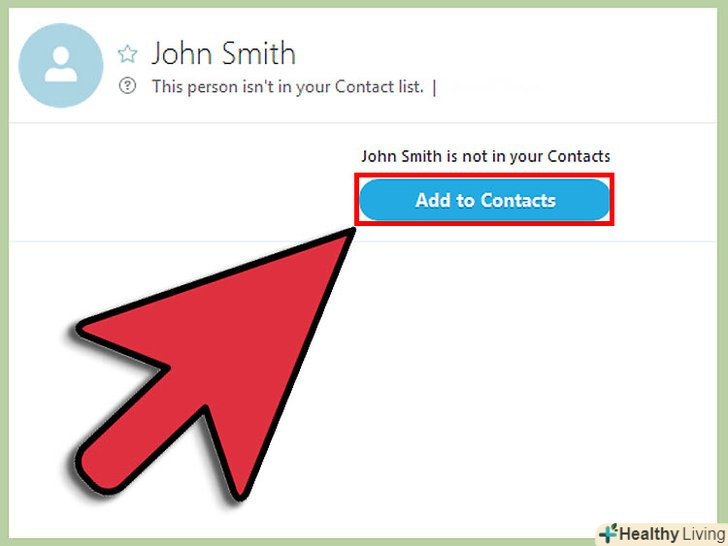This screenshot has height=546, width=728.
Task: Click 'John Smith is not in your Contacts' message
Action: click(x=486, y=156)
